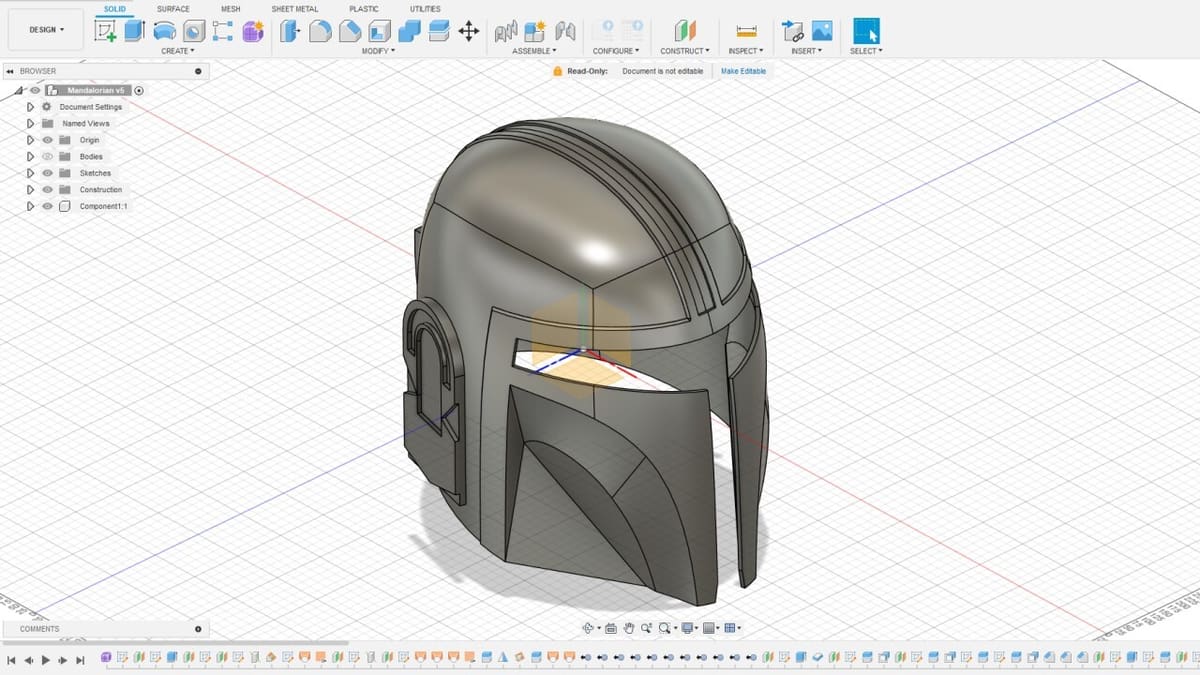1200x675 pixels.
Task: Click the Make Editable link
Action: coord(743,71)
